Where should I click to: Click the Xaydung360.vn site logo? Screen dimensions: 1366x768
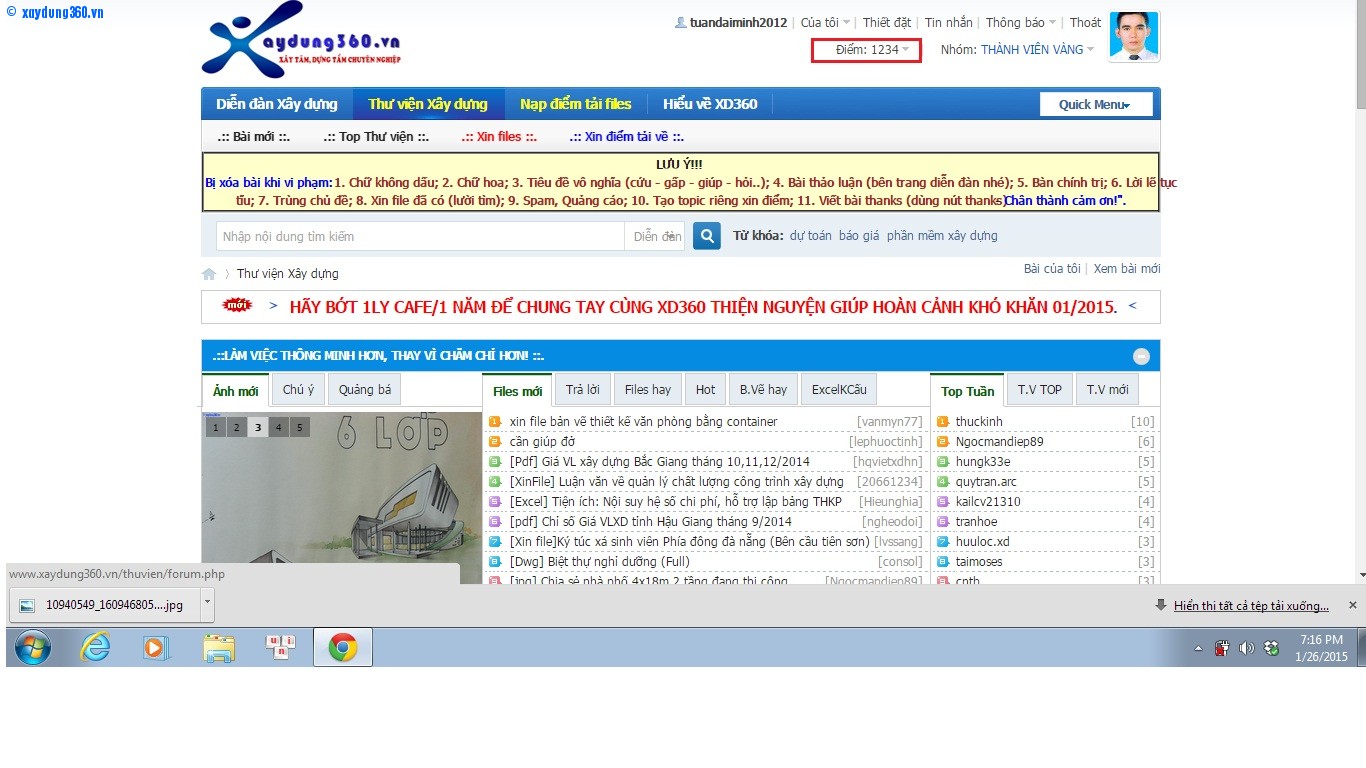click(x=300, y=40)
